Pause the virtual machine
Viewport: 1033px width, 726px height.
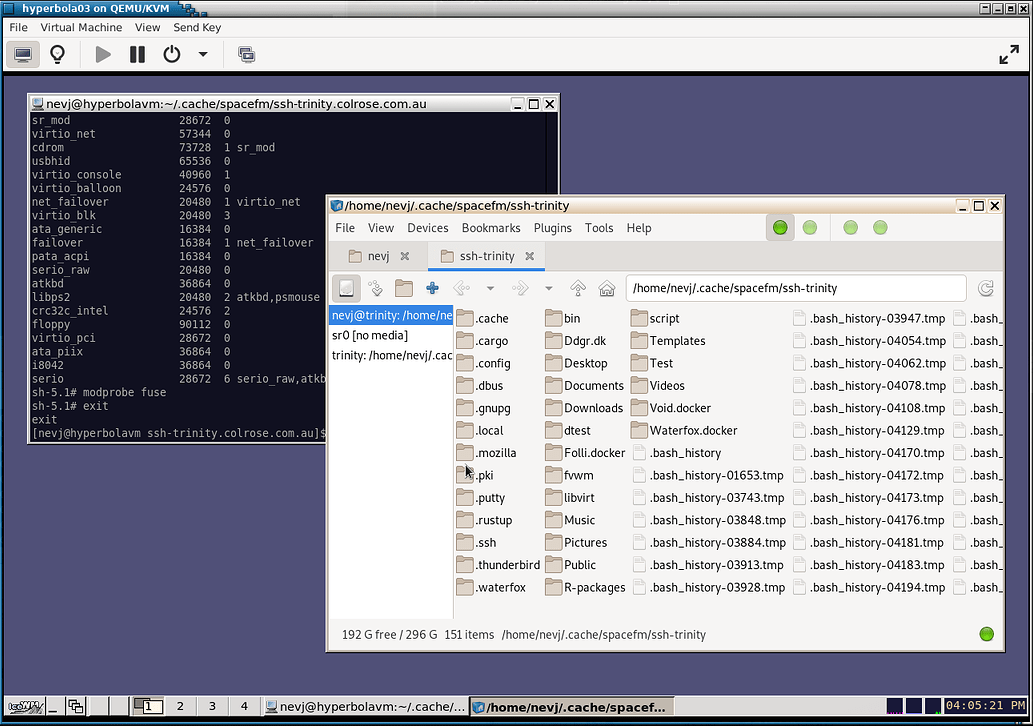136,54
